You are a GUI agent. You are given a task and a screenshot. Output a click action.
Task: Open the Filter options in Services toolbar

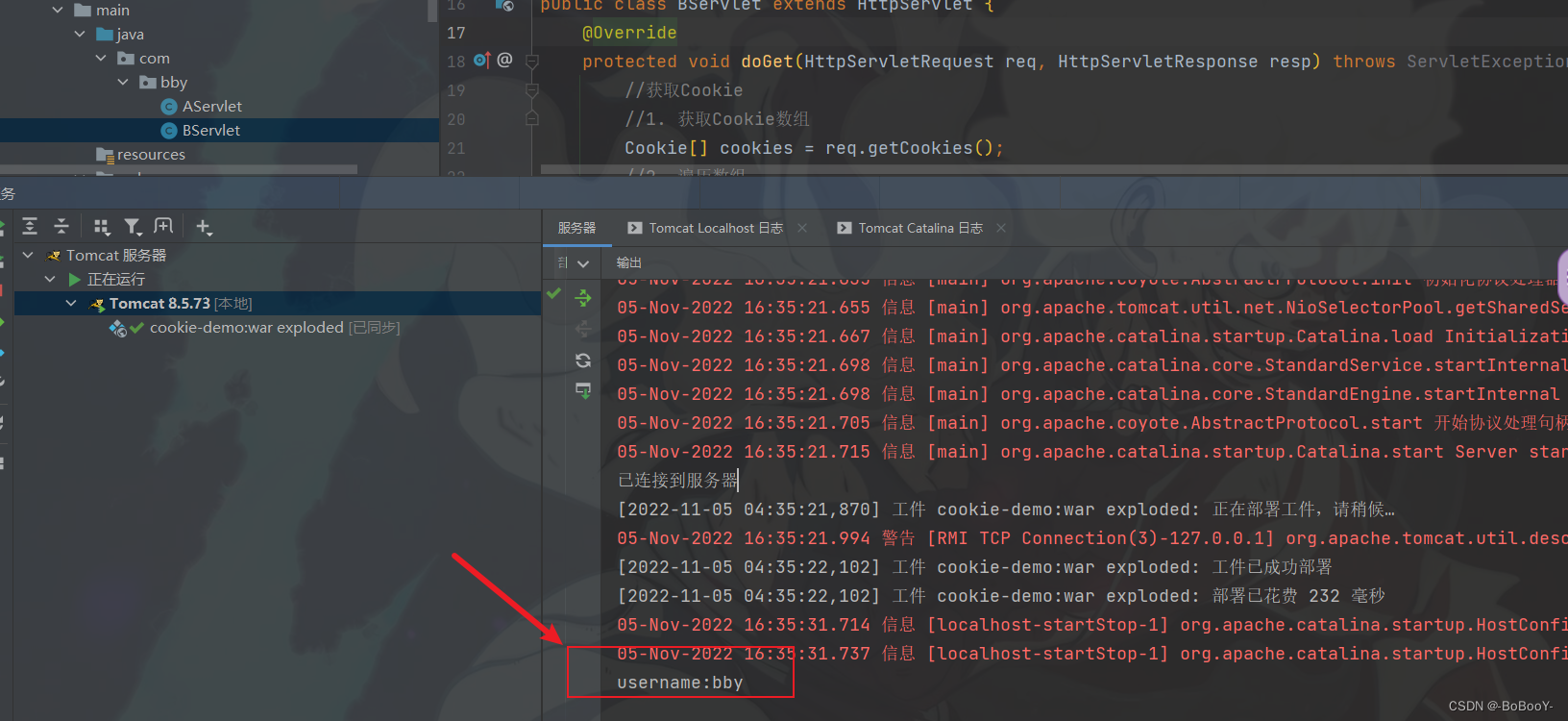[133, 227]
